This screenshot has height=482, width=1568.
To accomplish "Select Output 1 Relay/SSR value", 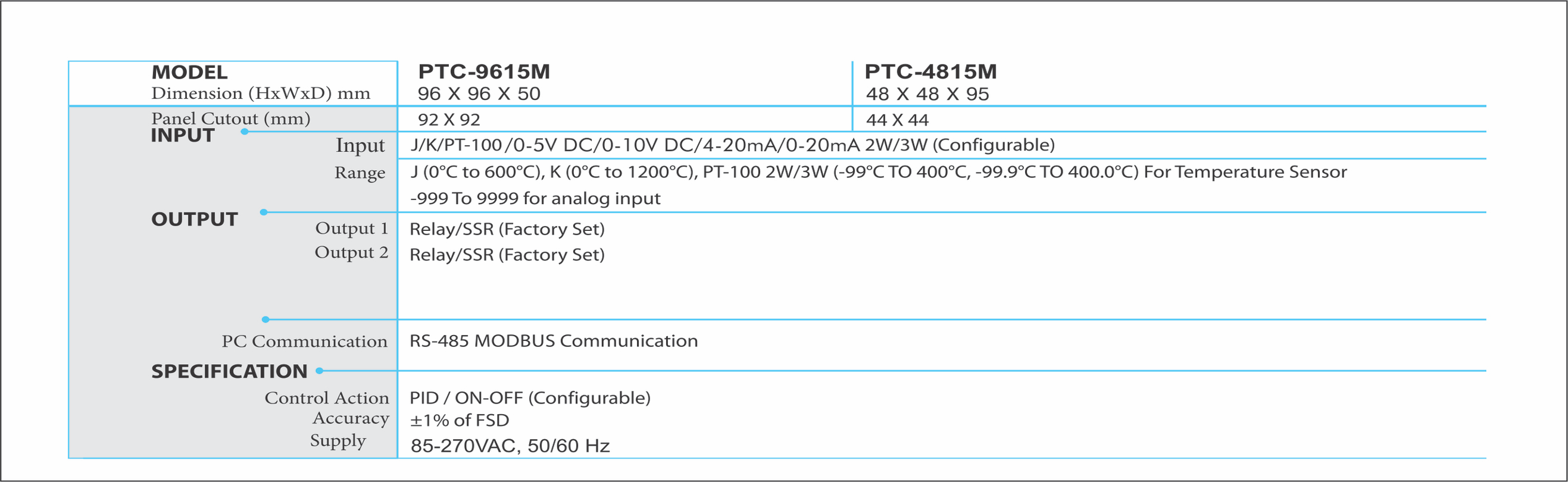I will [x=507, y=229].
